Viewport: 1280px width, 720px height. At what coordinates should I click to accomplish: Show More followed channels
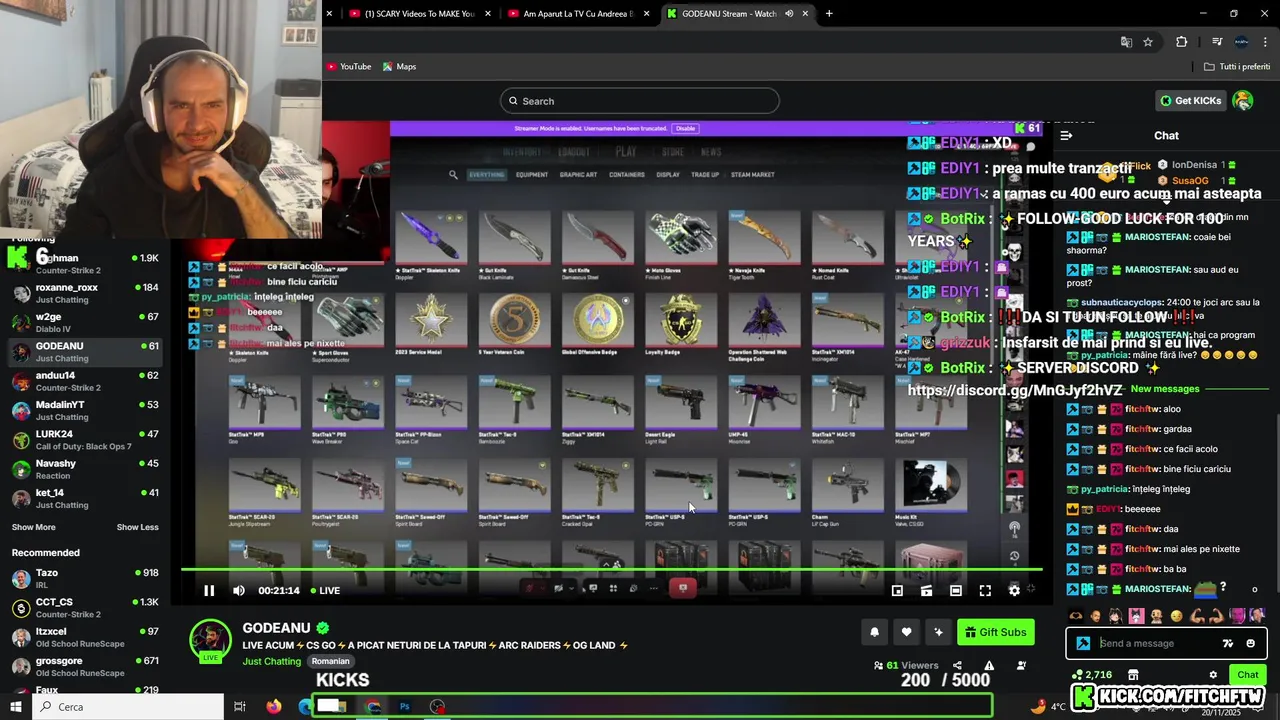(34, 527)
